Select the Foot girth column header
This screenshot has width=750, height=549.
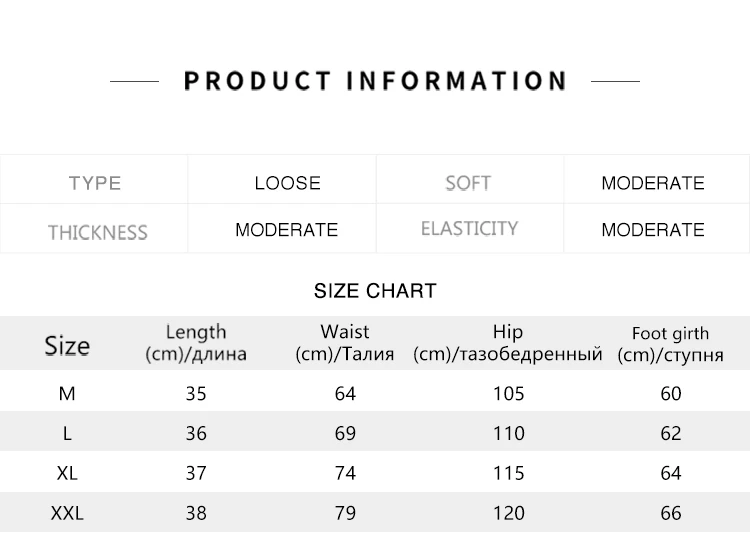(x=670, y=344)
